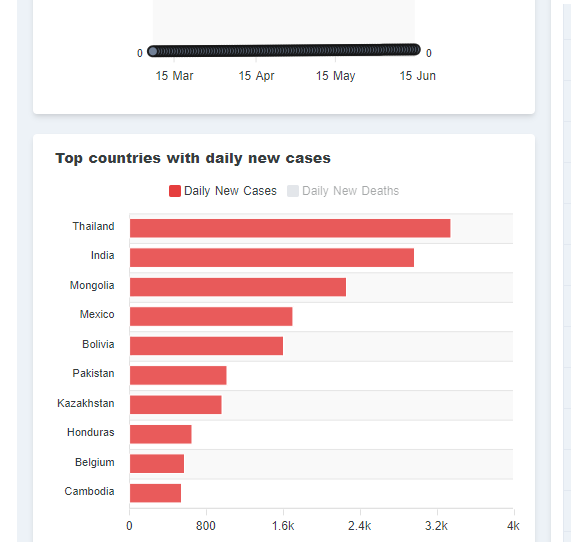Select the Thailand bar
The image size is (571, 542).
tap(290, 228)
